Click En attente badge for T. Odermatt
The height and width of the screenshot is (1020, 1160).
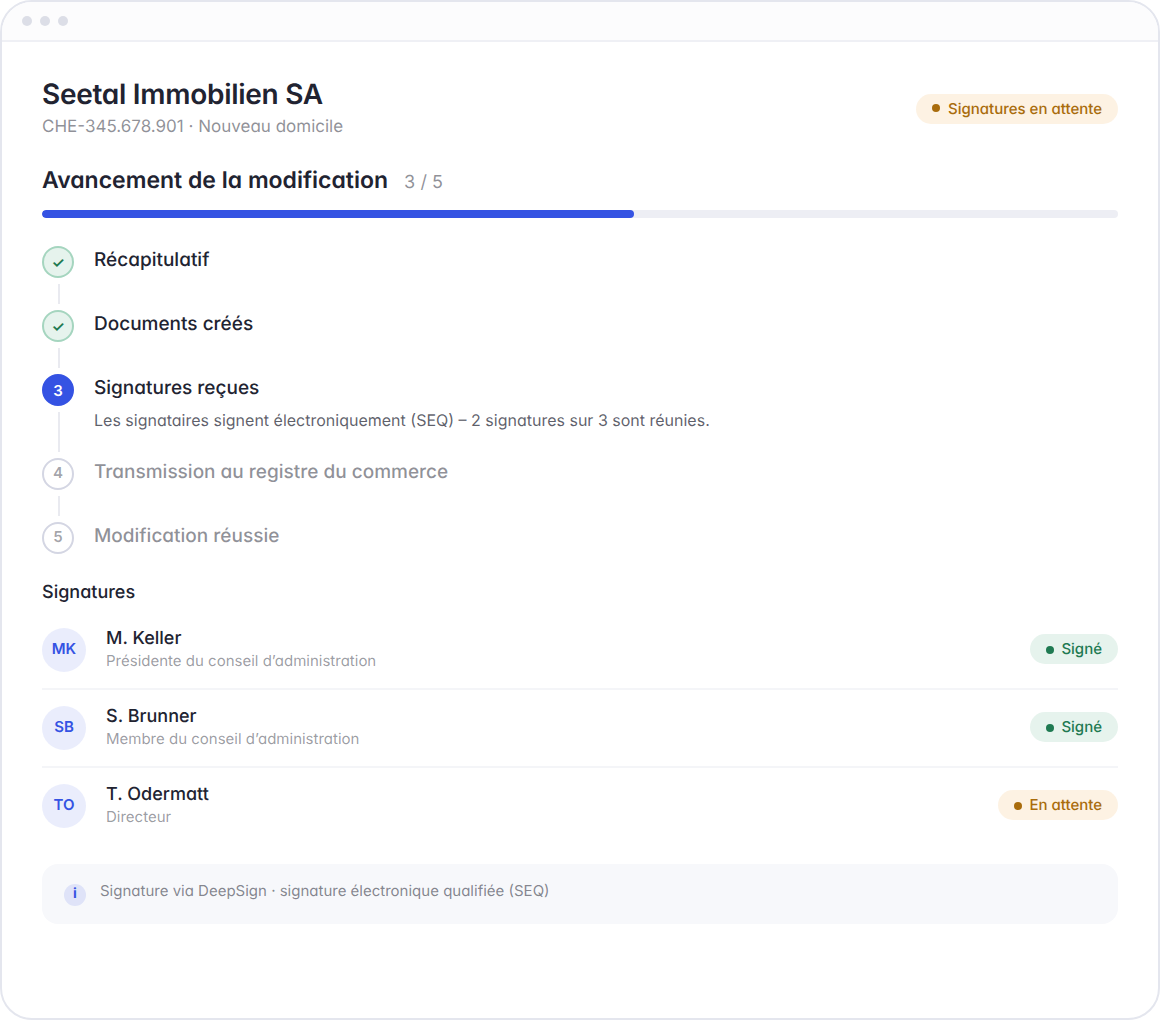(x=1058, y=805)
